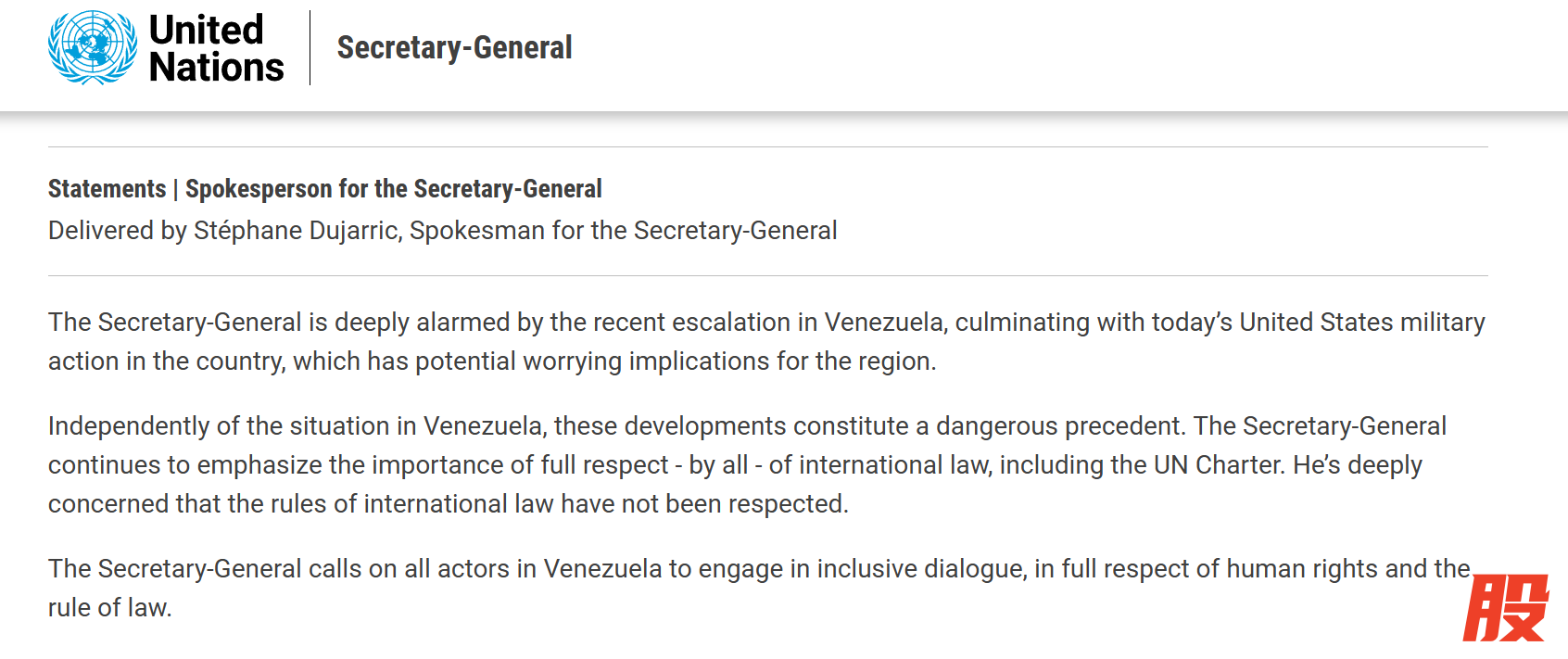
Task: Click the horizontal divider above Statements heading
Action: 767,147
